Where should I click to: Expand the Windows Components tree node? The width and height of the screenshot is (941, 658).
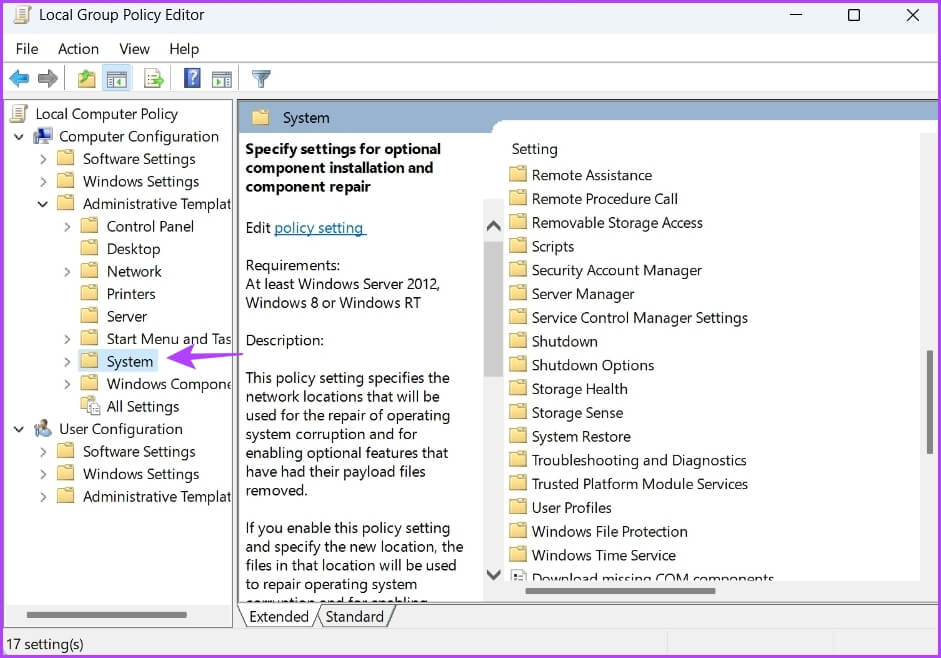tap(67, 384)
